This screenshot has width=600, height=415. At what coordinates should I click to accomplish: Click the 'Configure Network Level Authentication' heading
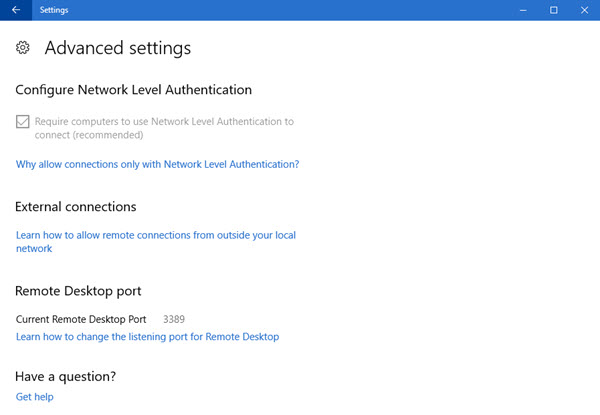tap(133, 91)
